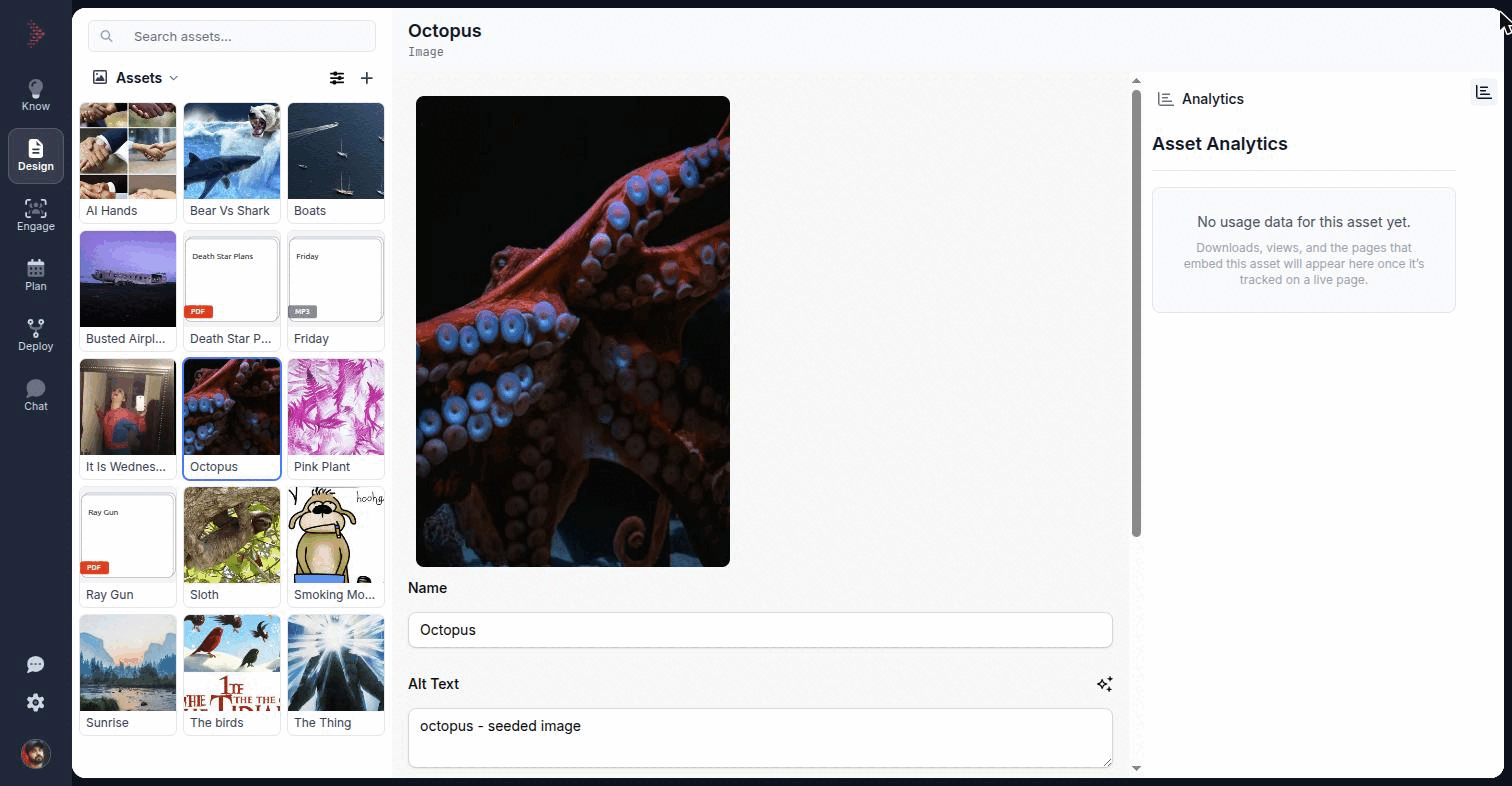Toggle the analytics panel icon

(x=1484, y=92)
